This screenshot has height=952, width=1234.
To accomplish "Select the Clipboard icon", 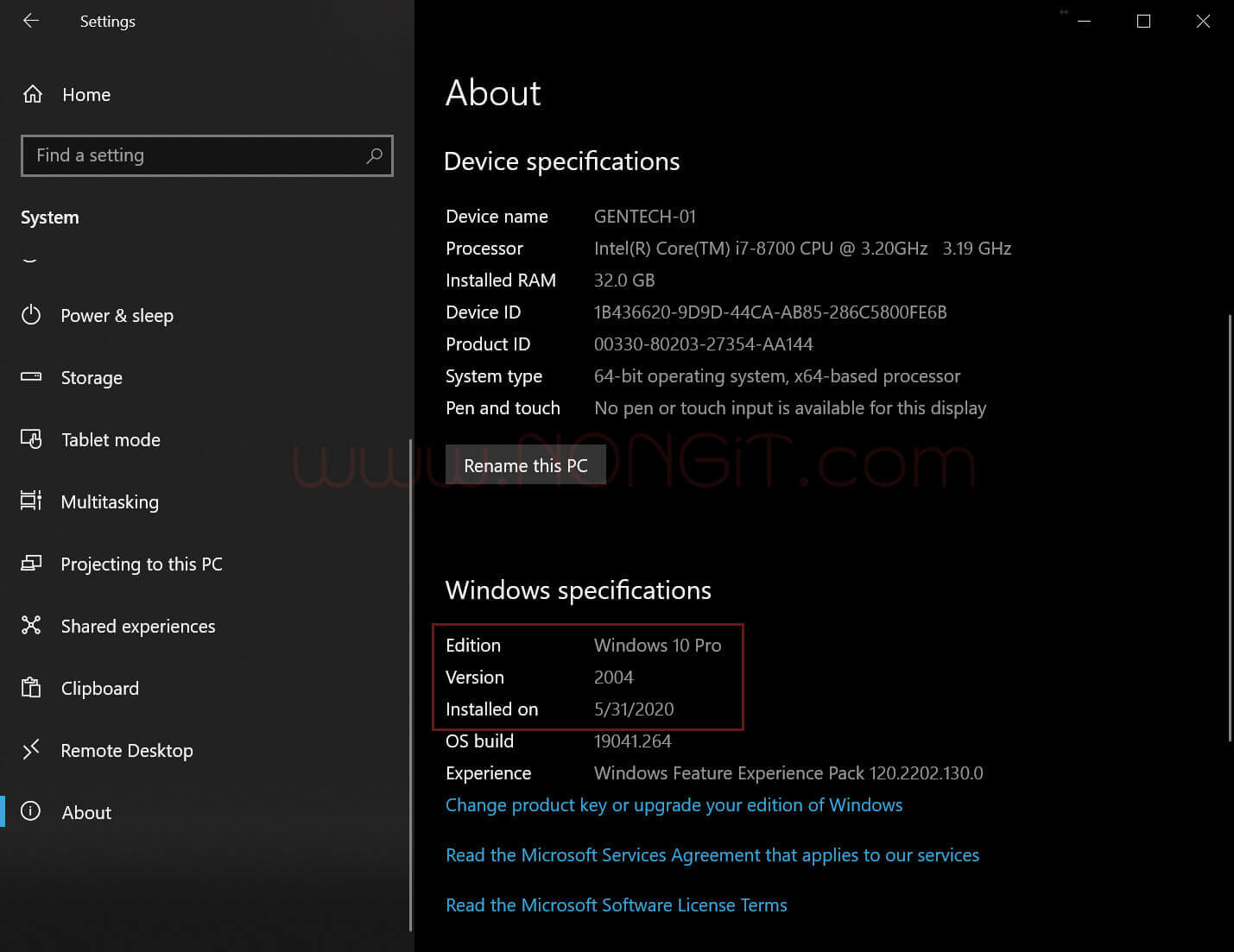I will click(31, 688).
